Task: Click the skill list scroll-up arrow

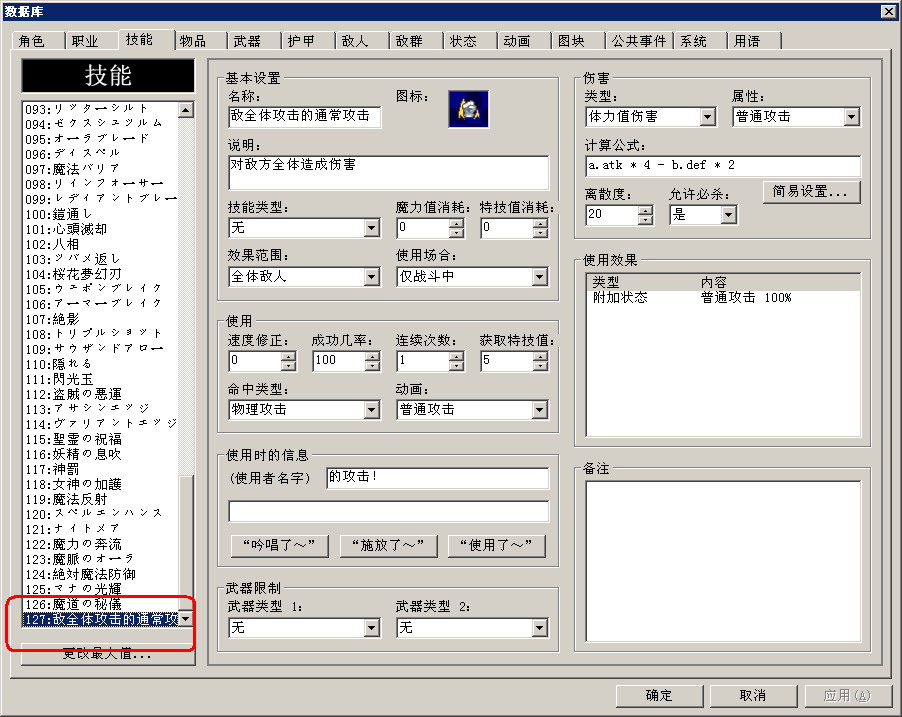Action: click(x=186, y=109)
